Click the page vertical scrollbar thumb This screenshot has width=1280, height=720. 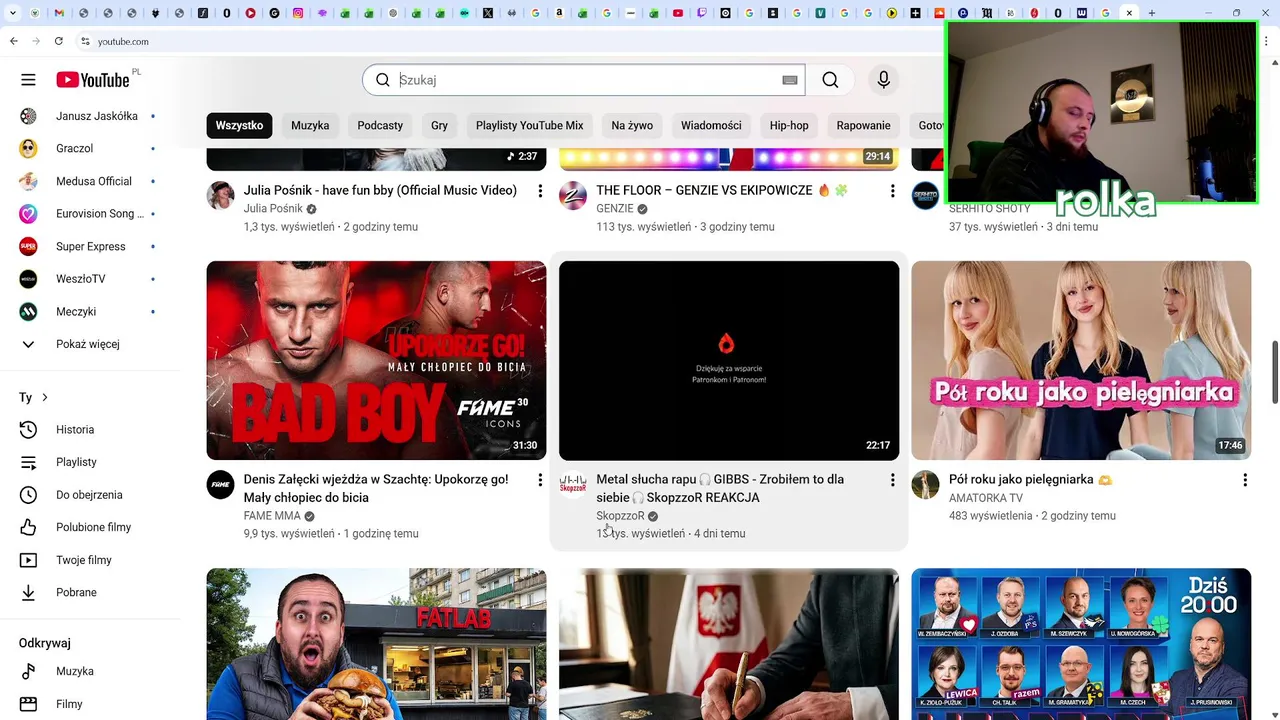click(1274, 372)
